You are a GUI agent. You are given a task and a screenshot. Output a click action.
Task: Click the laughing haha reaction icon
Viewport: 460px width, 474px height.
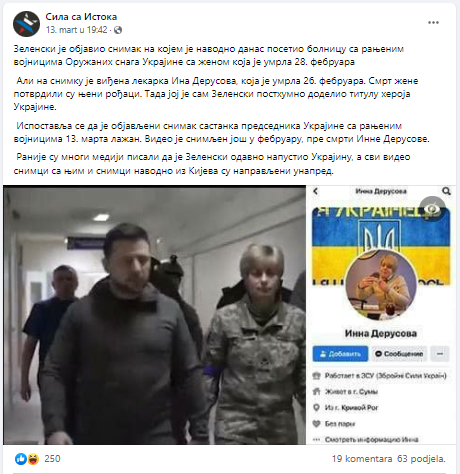coord(33,459)
